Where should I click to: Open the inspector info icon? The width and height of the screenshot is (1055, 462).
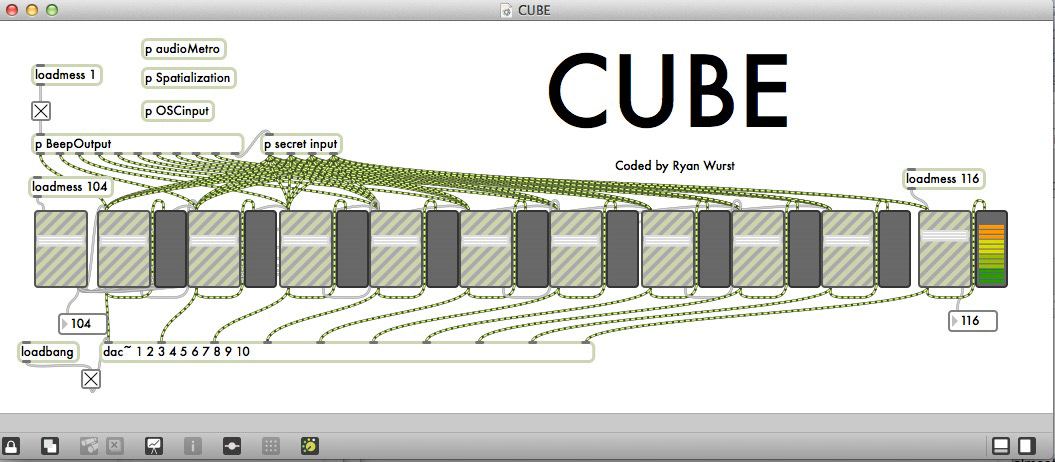193,445
